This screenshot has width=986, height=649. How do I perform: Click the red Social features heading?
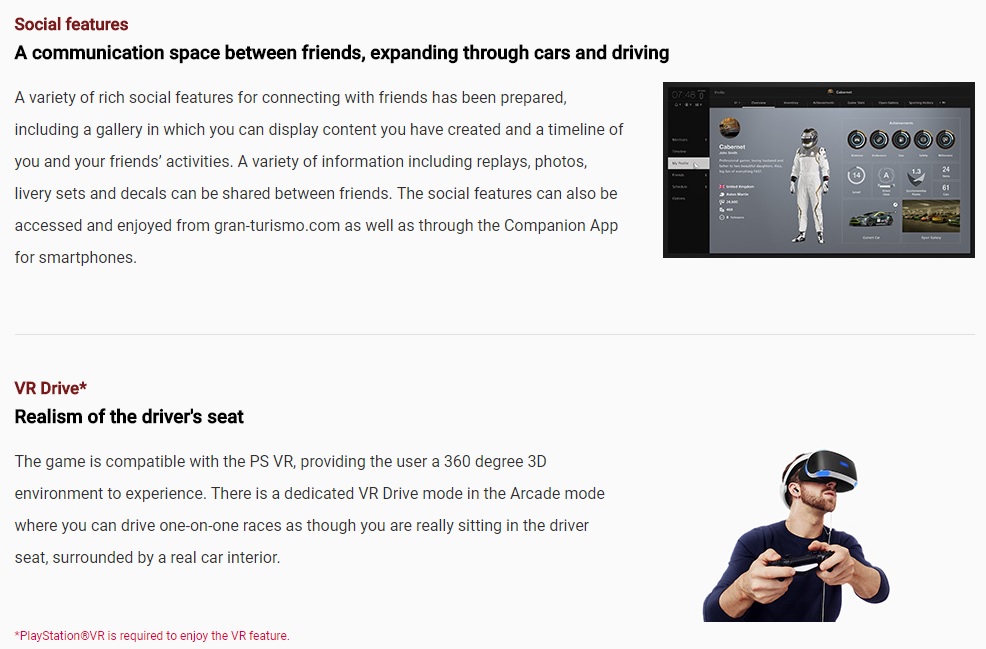(x=71, y=24)
